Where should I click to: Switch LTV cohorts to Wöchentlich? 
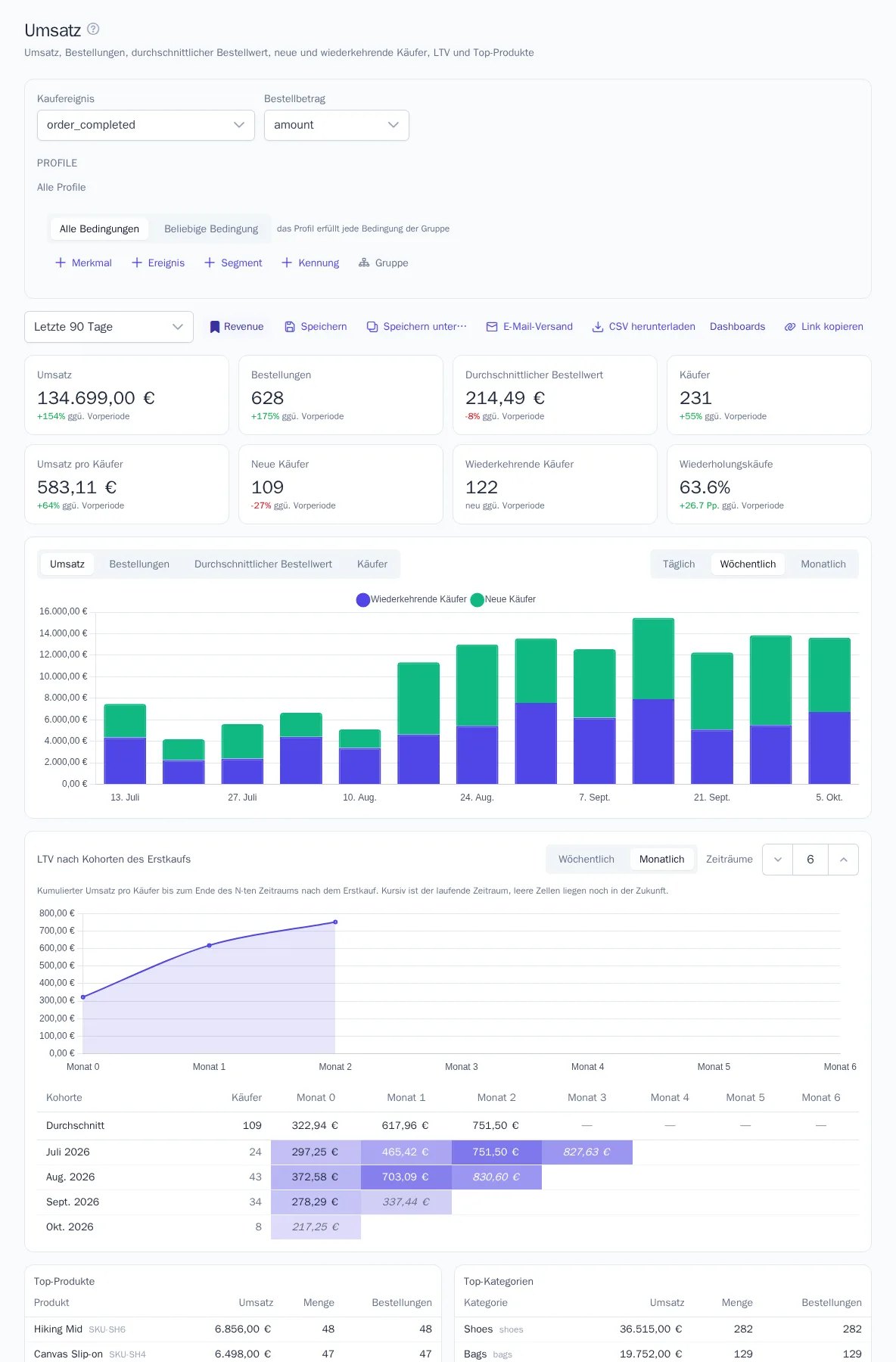click(586, 860)
